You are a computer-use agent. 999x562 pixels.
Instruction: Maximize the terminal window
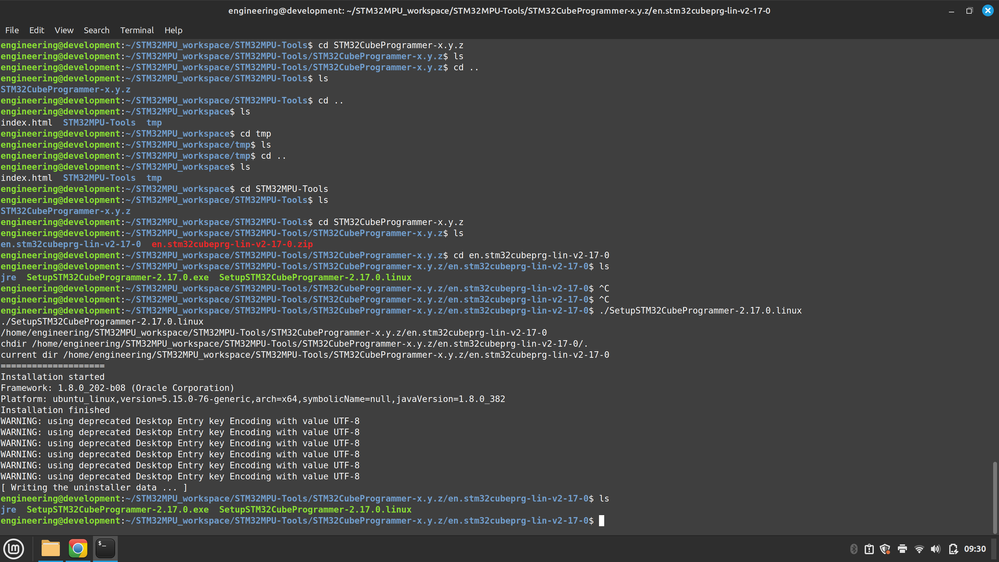click(969, 11)
